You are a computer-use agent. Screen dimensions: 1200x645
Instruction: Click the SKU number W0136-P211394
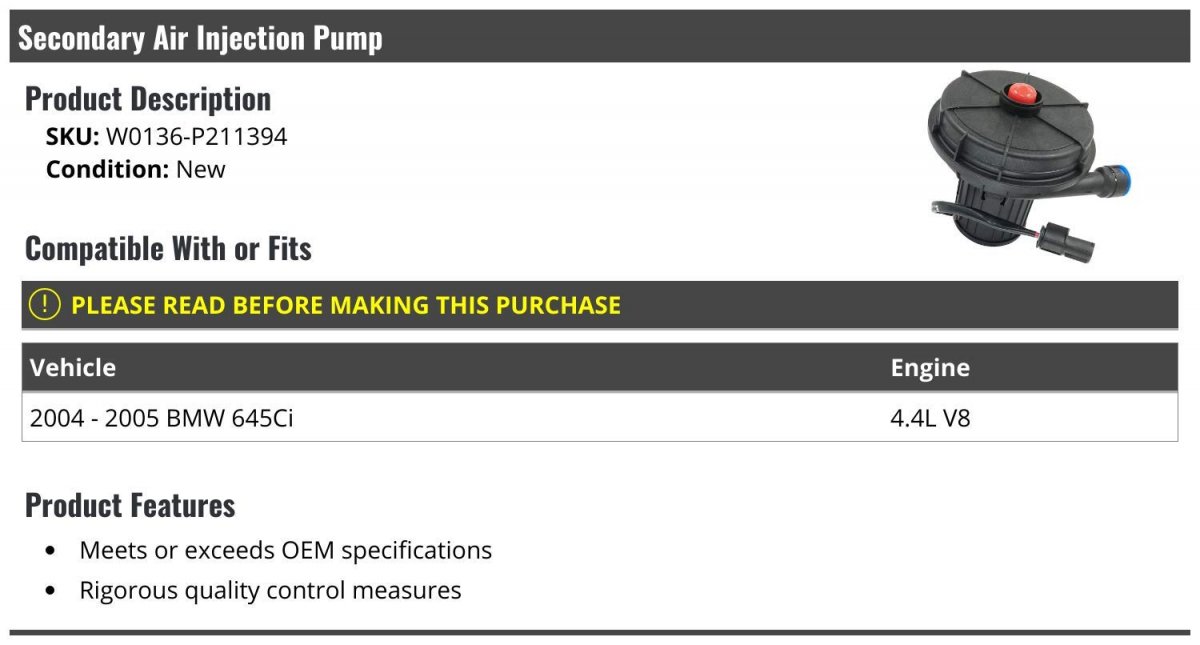tap(196, 137)
